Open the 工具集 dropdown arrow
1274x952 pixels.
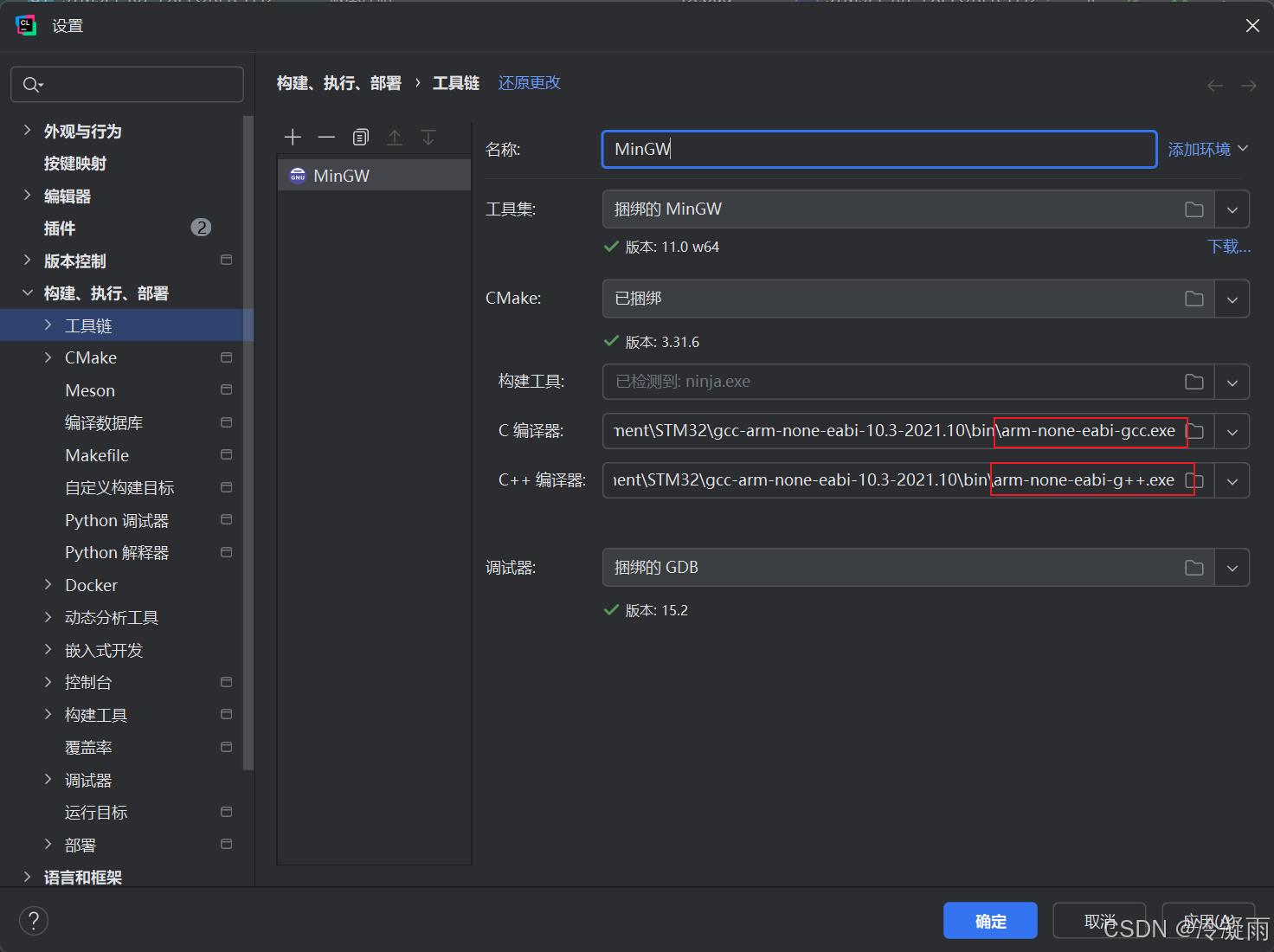tap(1232, 209)
